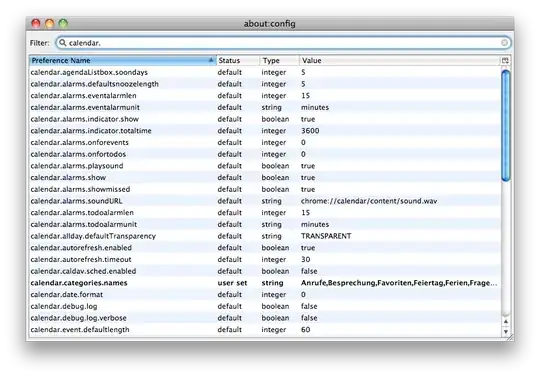Select calendar.alarms.indicator.totaltime preference
The height and width of the screenshot is (377, 540).
(265, 131)
